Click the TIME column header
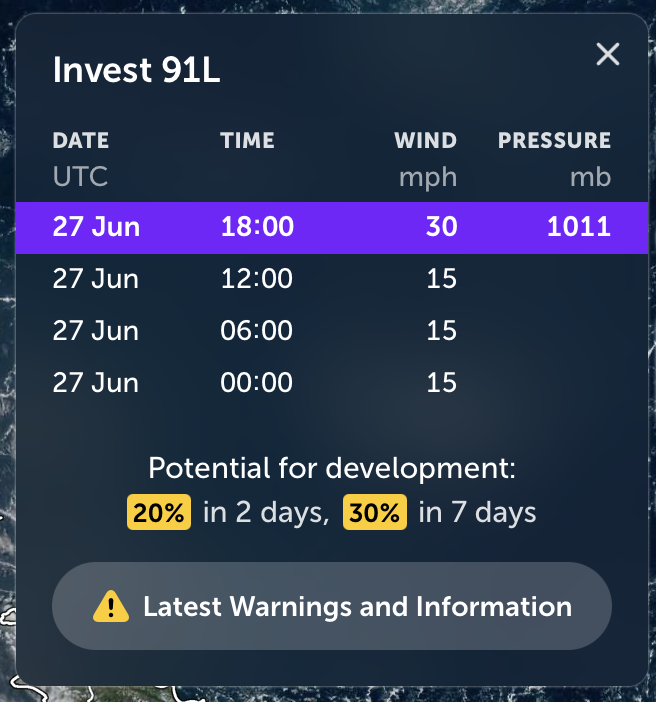 tap(247, 141)
